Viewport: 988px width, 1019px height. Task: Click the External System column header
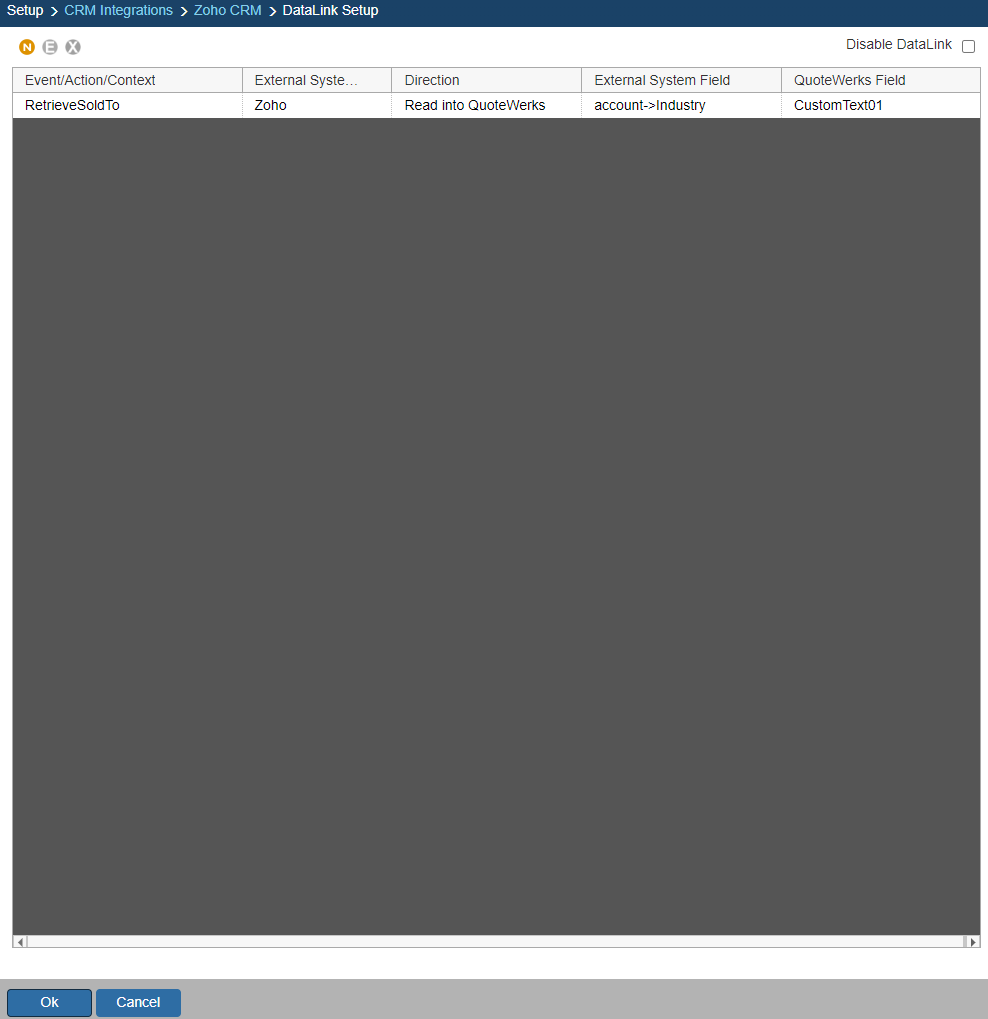[317, 80]
